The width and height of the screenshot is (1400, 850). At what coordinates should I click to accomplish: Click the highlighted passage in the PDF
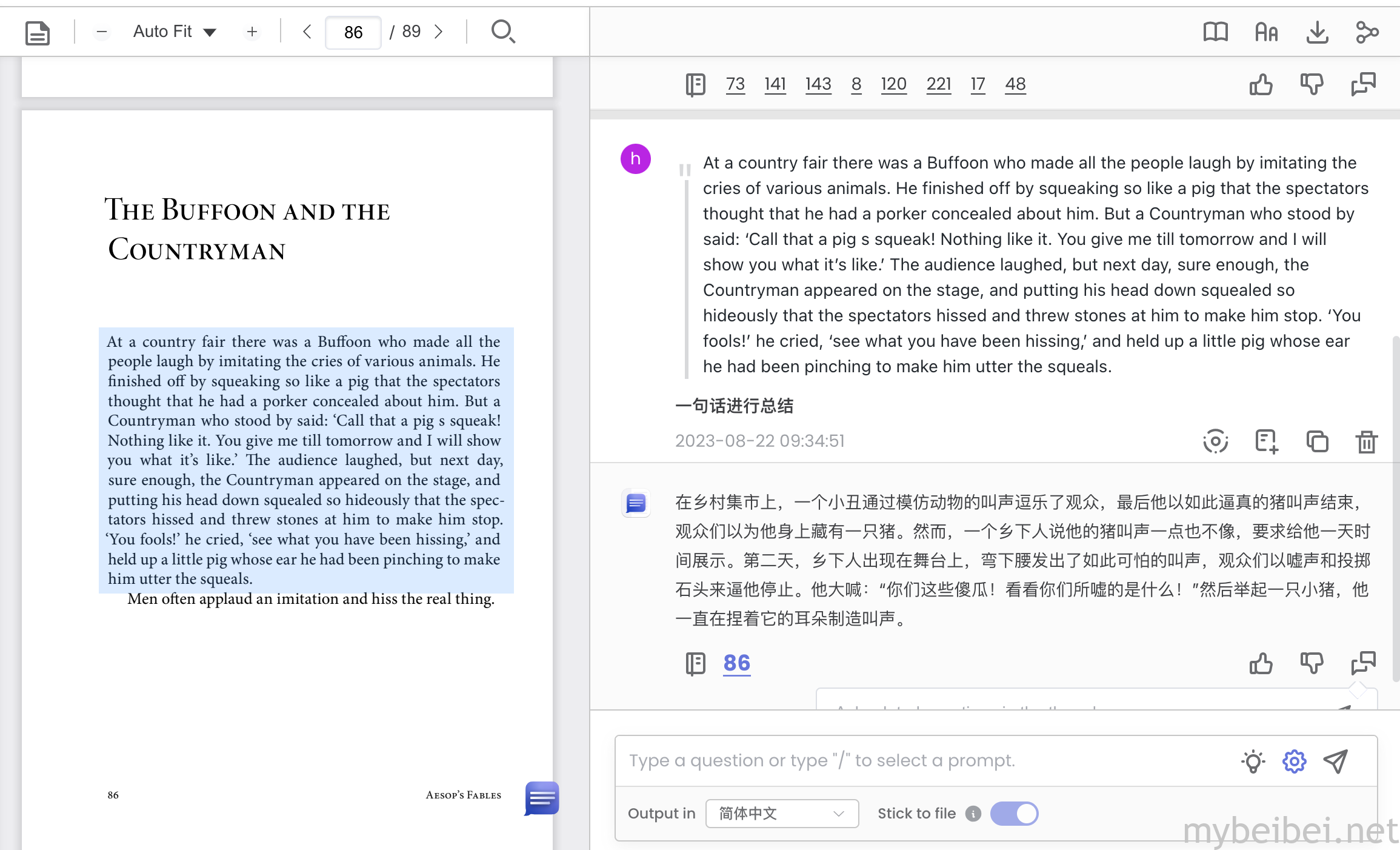pos(306,460)
